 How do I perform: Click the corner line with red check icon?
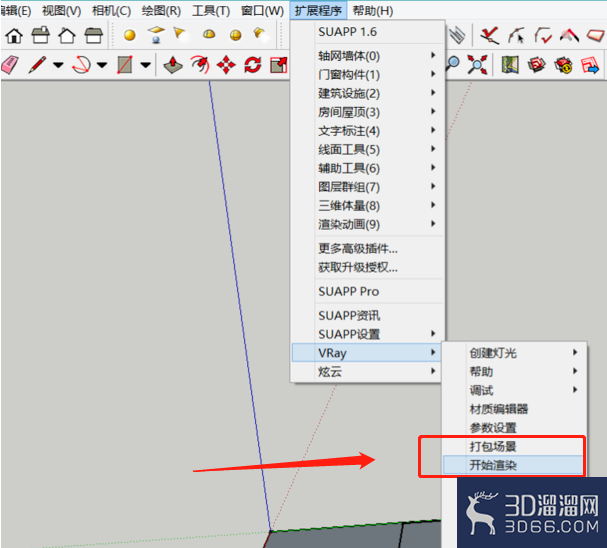click(543, 36)
